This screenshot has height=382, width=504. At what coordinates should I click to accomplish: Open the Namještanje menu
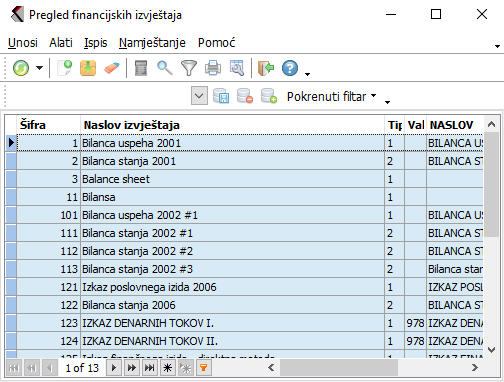click(152, 43)
